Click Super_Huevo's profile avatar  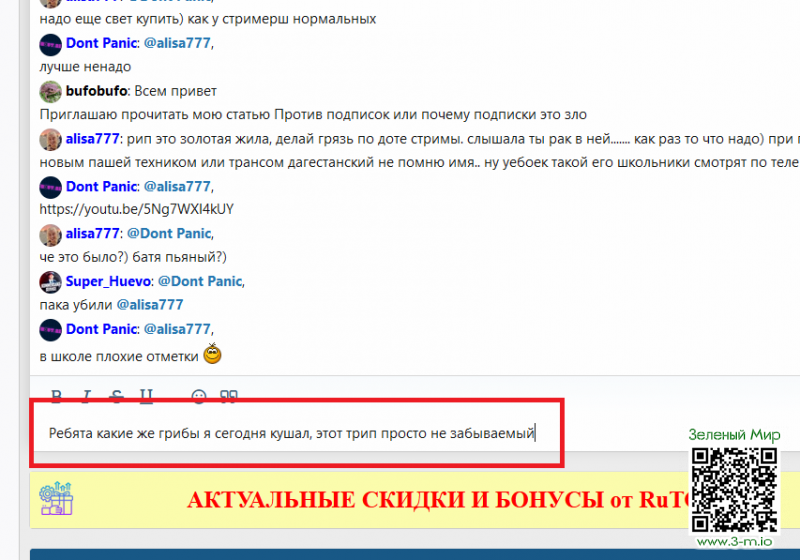coord(51,282)
